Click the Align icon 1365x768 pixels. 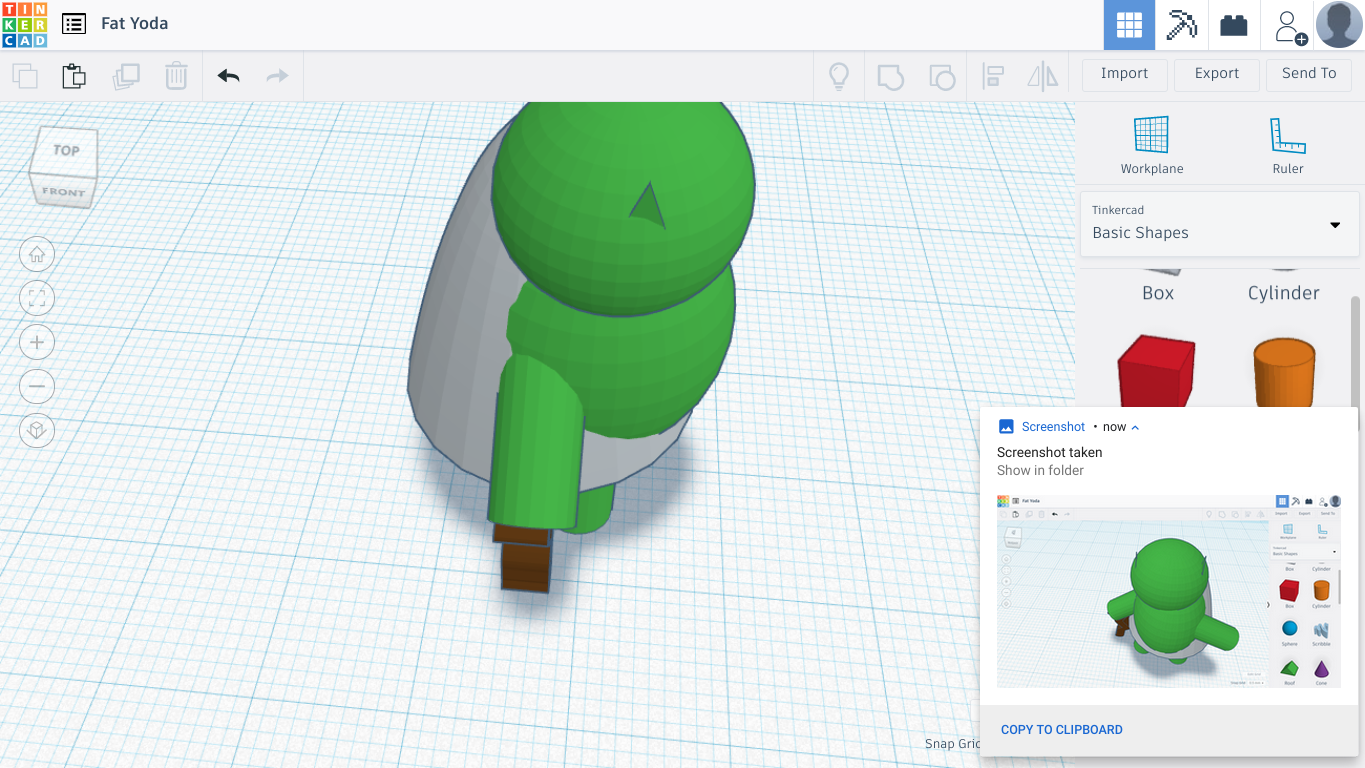point(993,76)
